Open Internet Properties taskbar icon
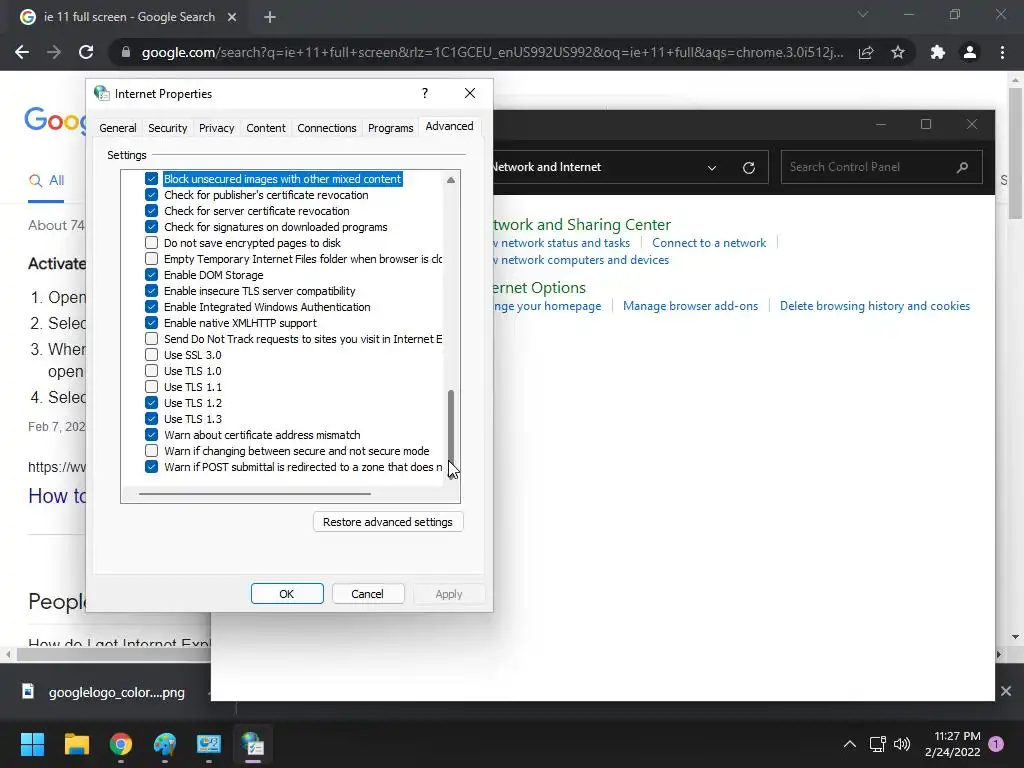The image size is (1024, 768). 253,744
